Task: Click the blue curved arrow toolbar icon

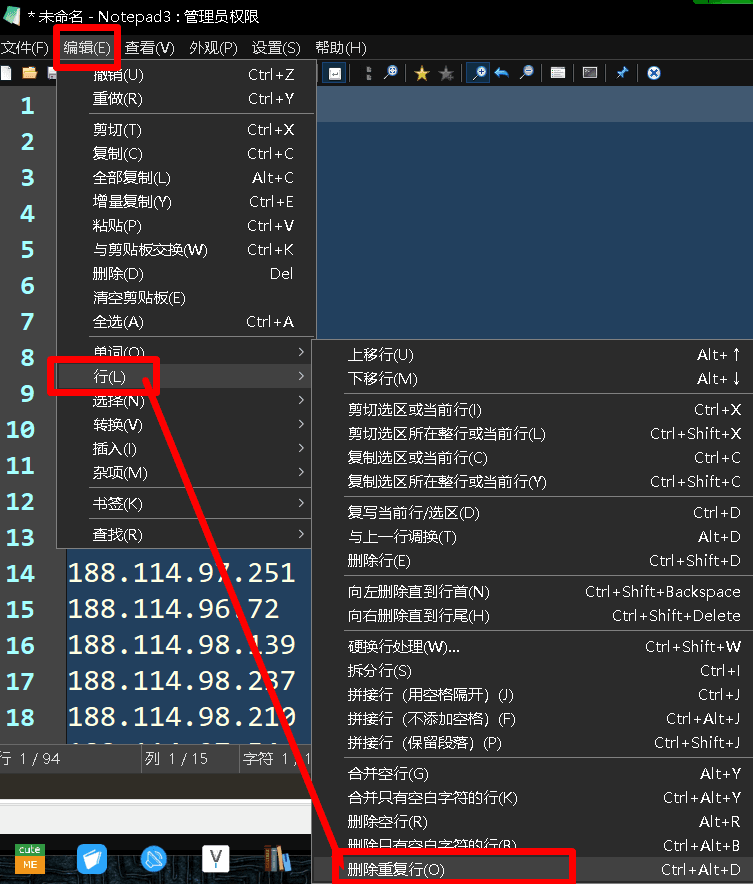Action: tap(502, 73)
